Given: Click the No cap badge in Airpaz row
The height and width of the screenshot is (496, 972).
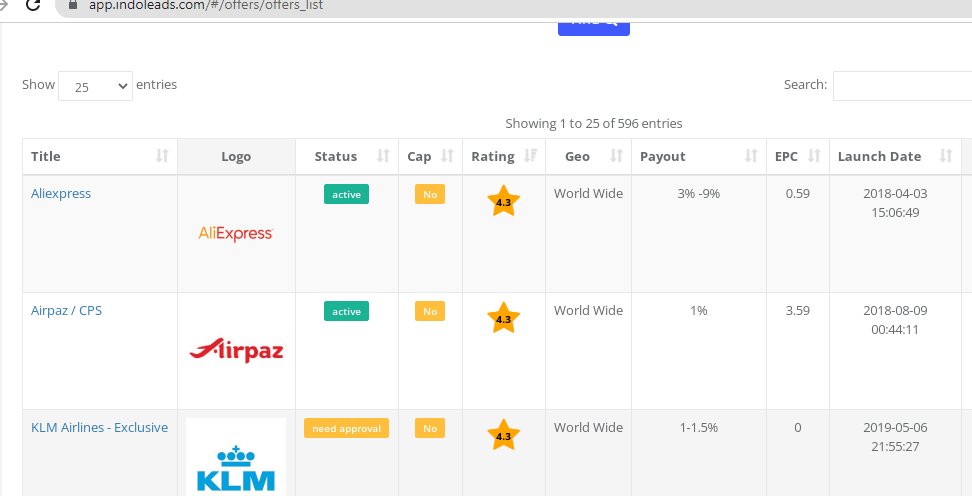Looking at the screenshot, I should pyautogui.click(x=430, y=311).
